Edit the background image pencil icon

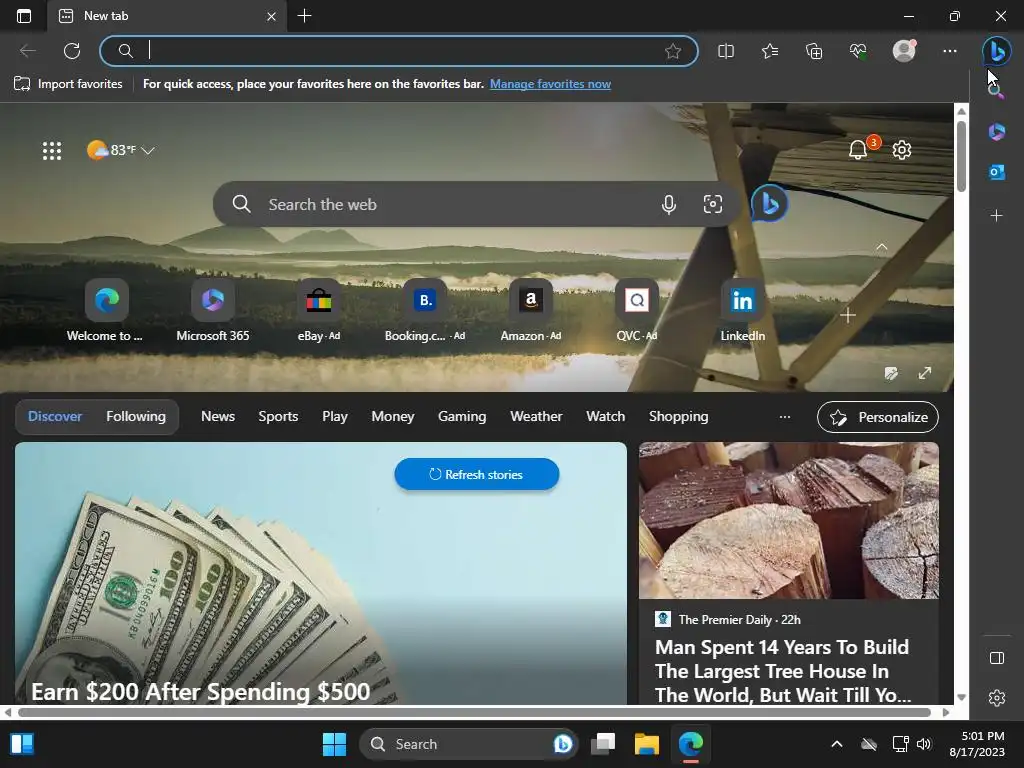coord(891,373)
